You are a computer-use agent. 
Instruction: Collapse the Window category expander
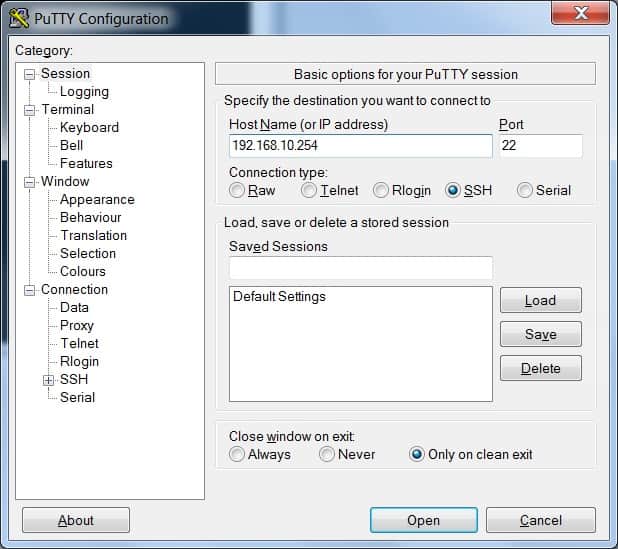(x=30, y=182)
